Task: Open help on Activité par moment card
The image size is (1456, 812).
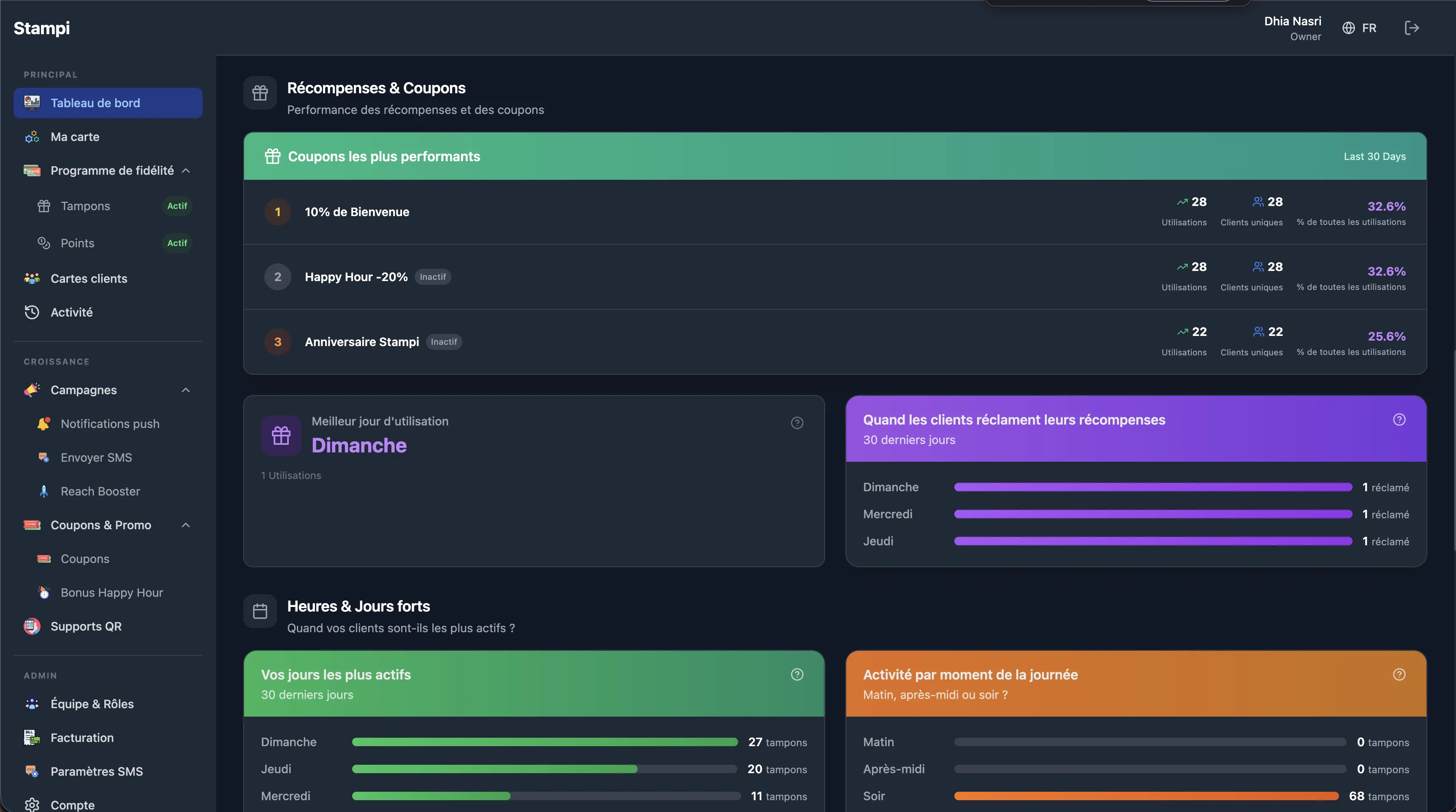Action: (1399, 674)
